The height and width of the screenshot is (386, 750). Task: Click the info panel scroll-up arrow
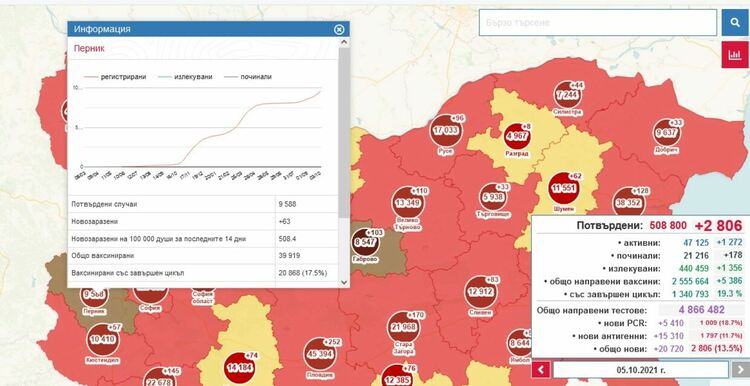[344, 43]
